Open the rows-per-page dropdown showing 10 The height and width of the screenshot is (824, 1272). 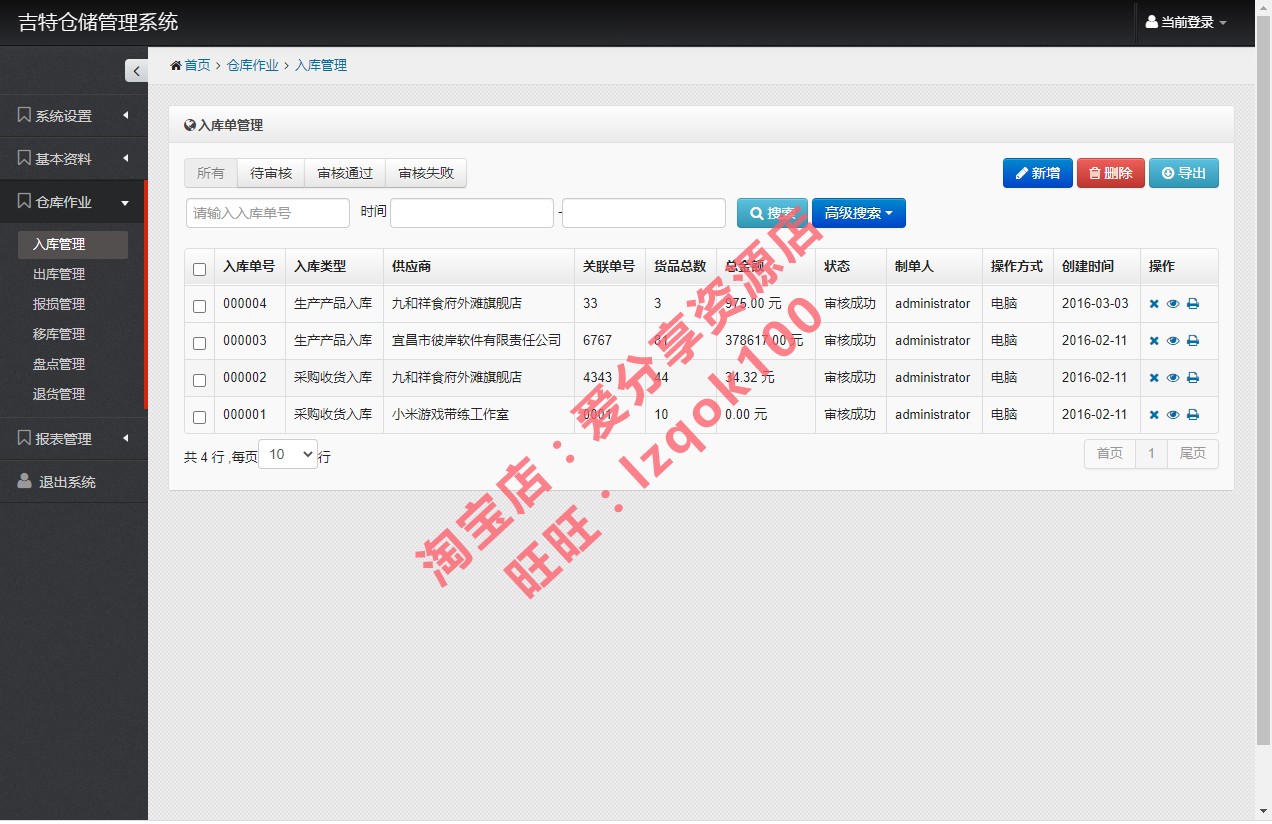[288, 455]
